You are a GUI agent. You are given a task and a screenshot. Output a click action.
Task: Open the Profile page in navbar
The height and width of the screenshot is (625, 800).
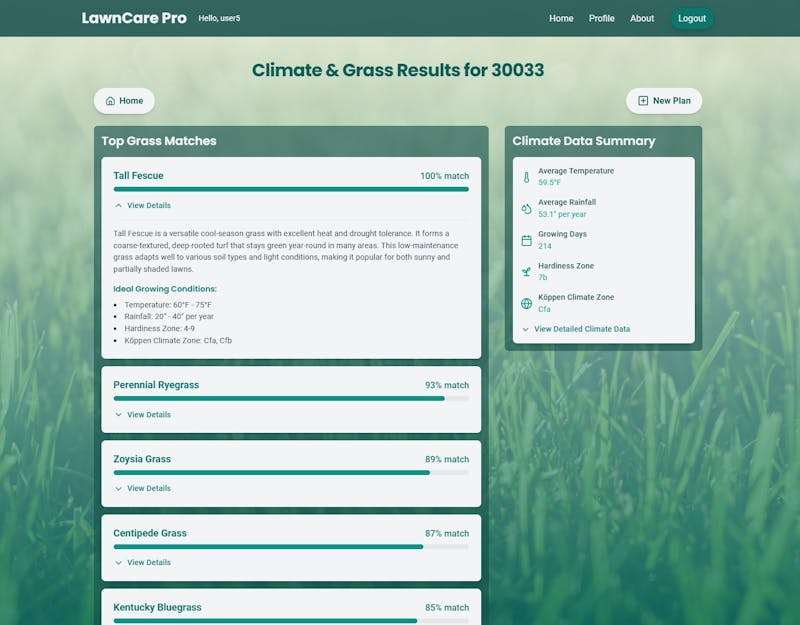[x=602, y=18]
